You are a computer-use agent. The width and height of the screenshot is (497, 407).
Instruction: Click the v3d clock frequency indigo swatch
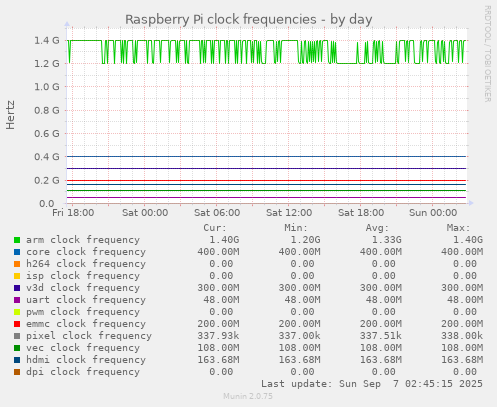(17, 288)
